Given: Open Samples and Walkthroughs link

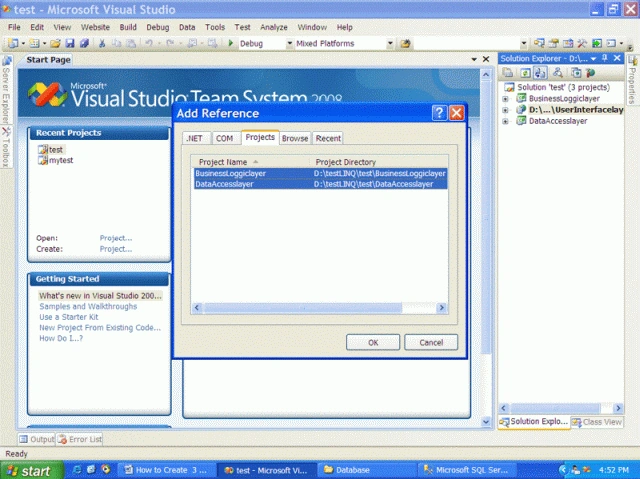Looking at the screenshot, I should [x=88, y=306].
